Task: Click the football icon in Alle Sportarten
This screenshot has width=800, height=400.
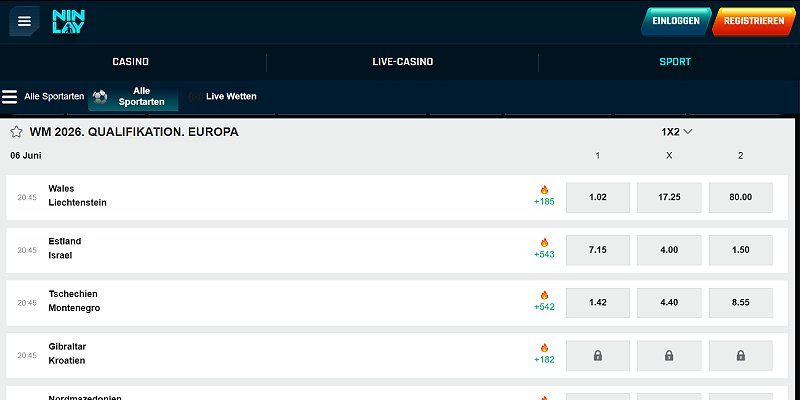Action: [x=100, y=97]
